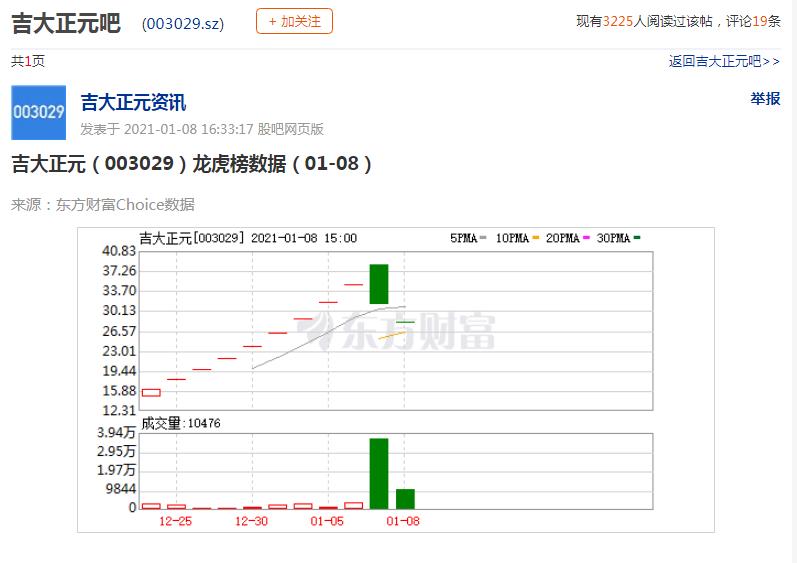Click the 加关注 follow button
The width and height of the screenshot is (797, 563).
point(294,21)
